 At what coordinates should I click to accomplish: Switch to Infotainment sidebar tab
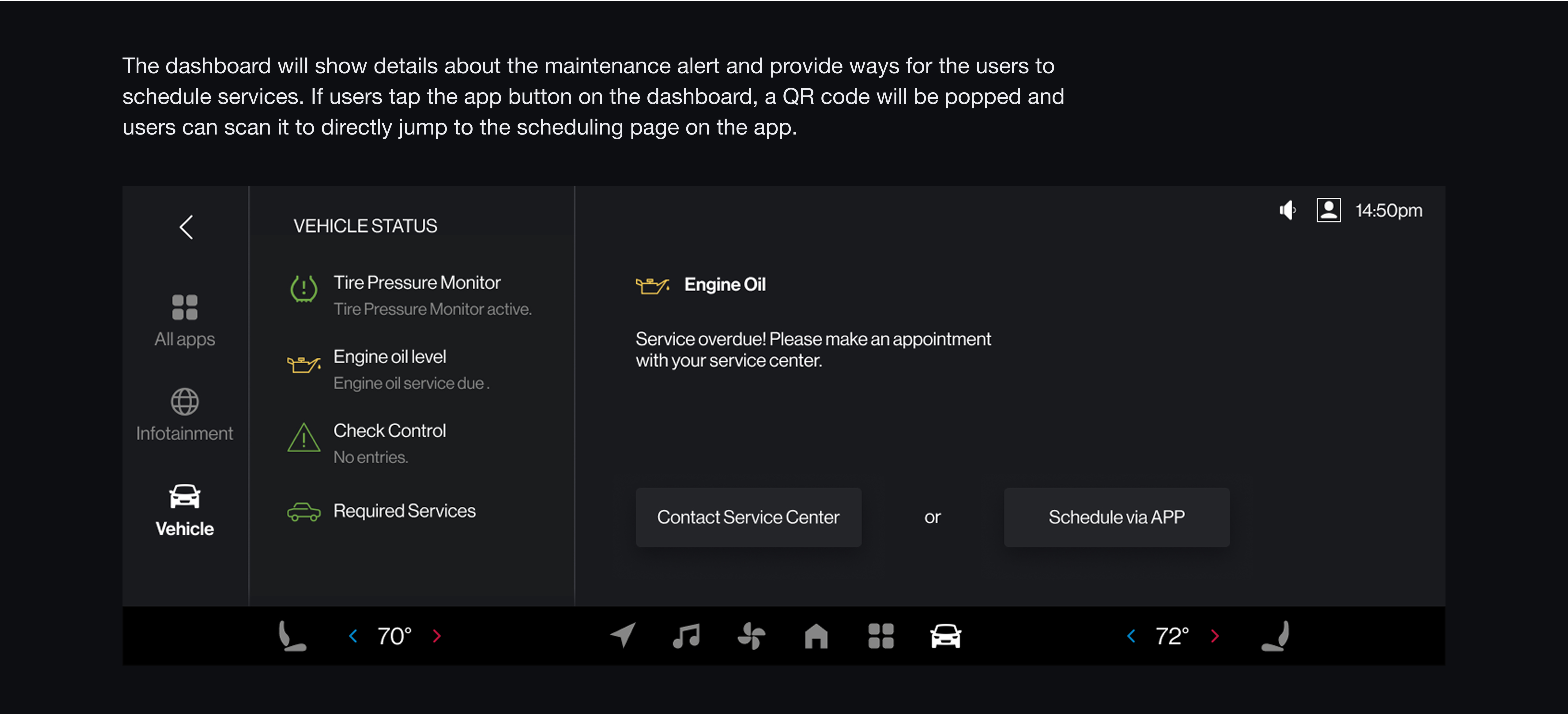tap(184, 414)
